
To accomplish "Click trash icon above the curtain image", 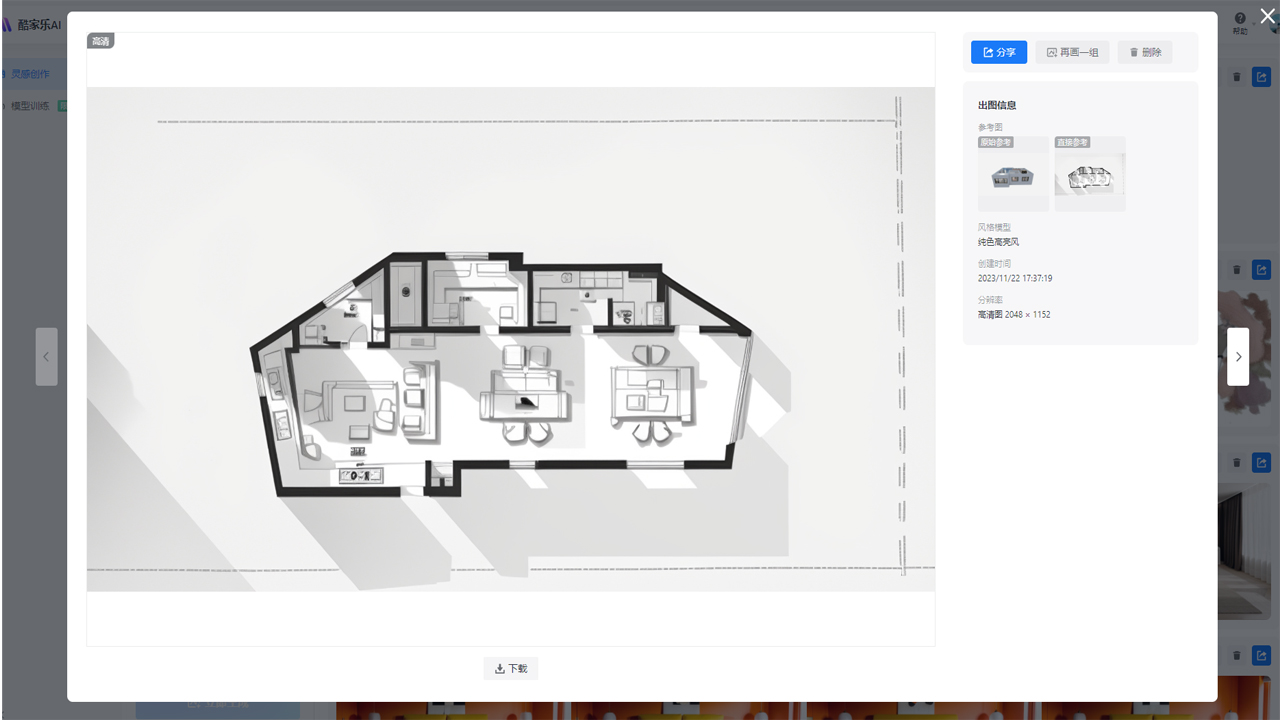I will 1237,463.
